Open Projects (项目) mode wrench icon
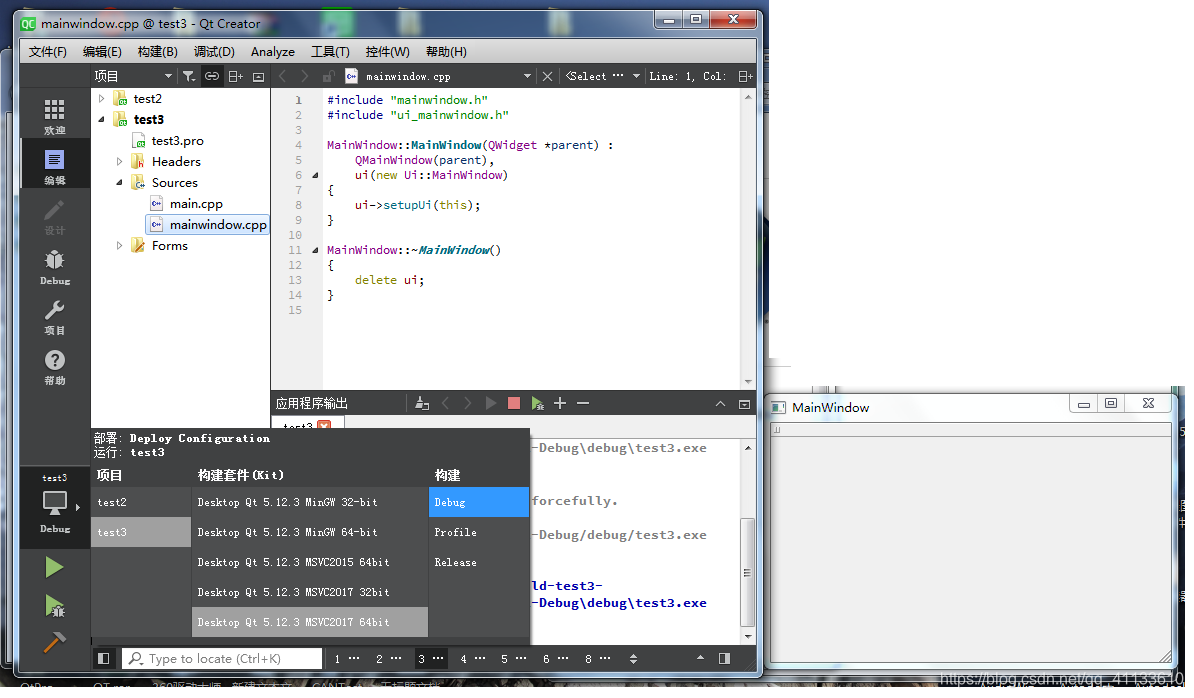Viewport: 1194px width, 698px height. click(x=54, y=317)
